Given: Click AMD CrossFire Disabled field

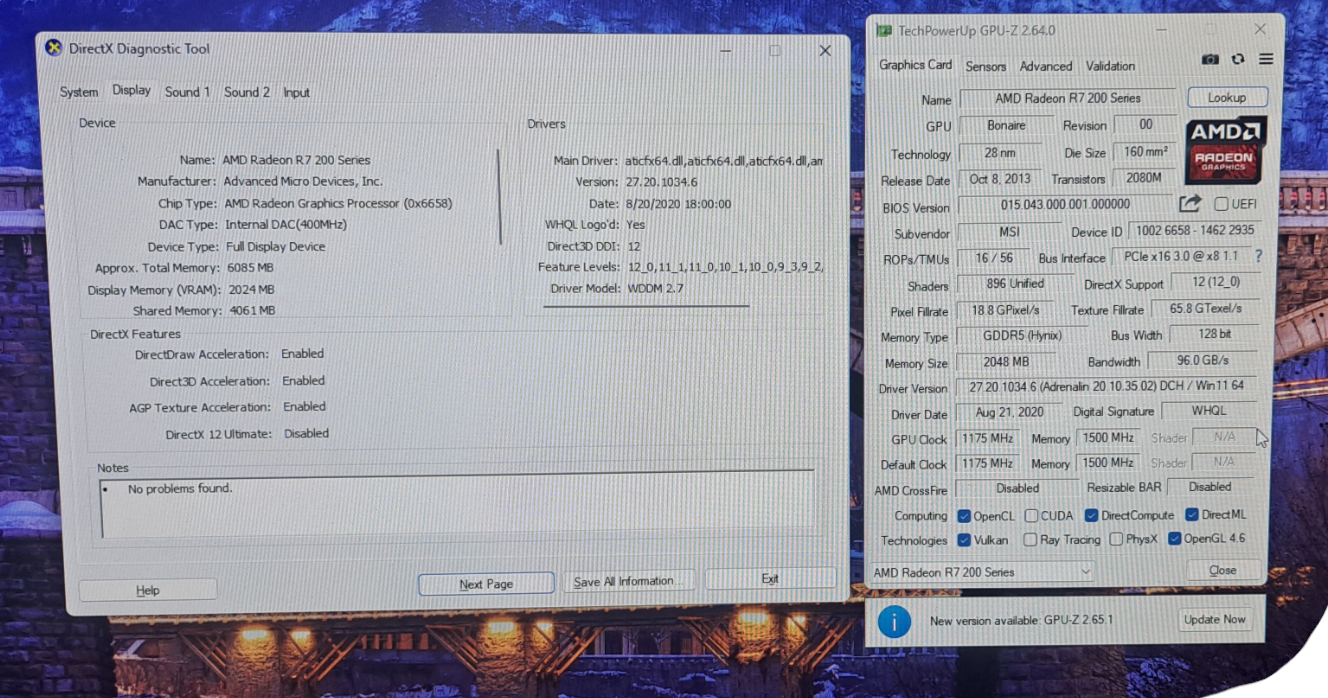Looking at the screenshot, I should click(x=1018, y=488).
